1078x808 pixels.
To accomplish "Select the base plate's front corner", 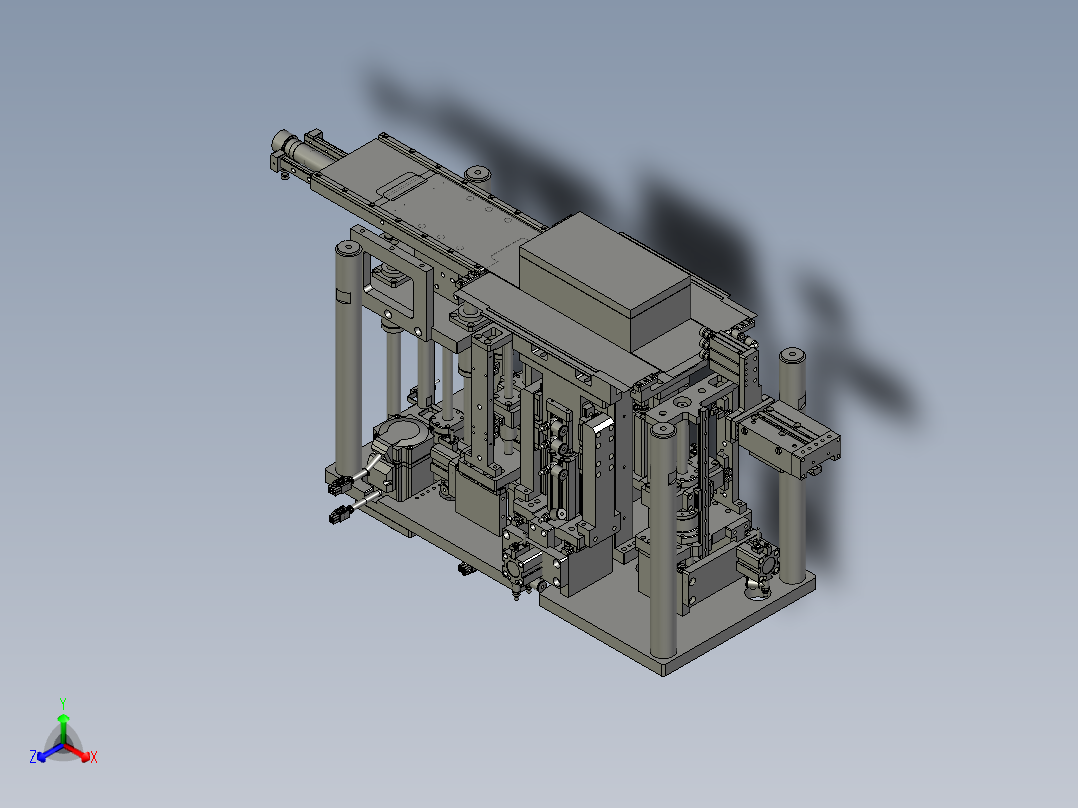I will [664, 668].
